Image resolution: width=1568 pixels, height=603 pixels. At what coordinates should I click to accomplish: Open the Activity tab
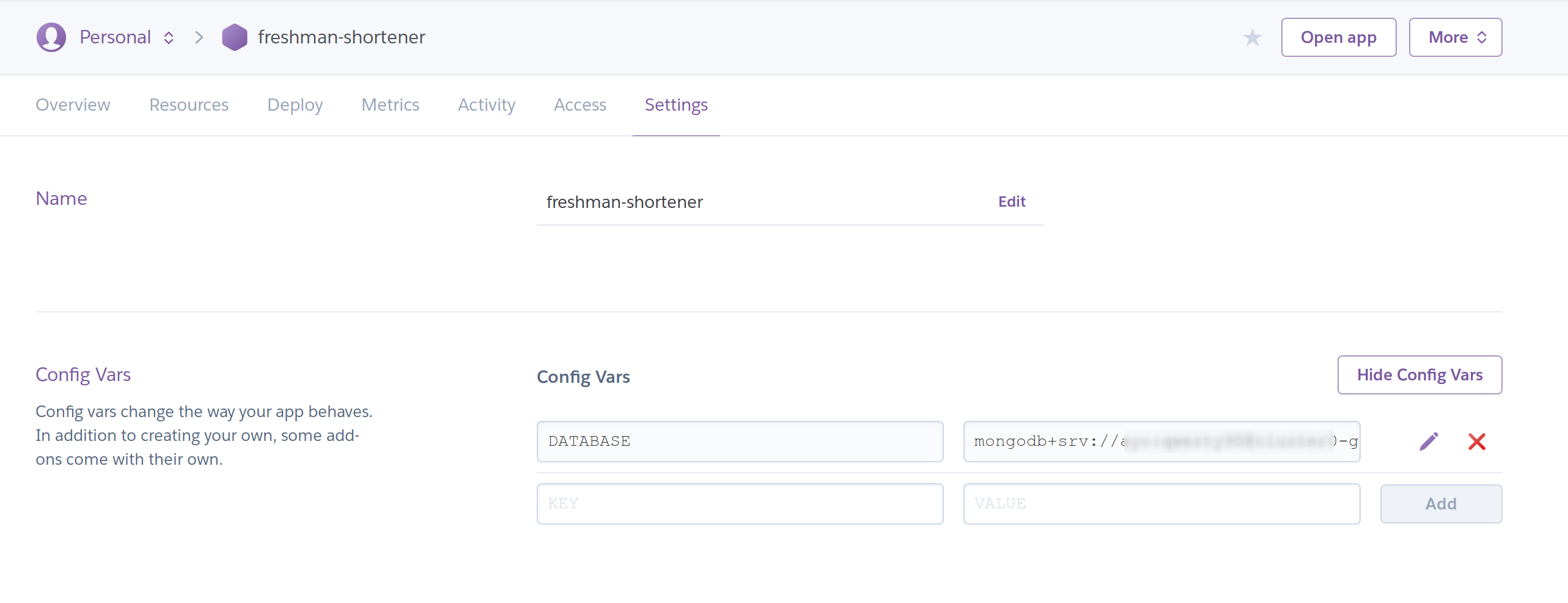point(486,105)
